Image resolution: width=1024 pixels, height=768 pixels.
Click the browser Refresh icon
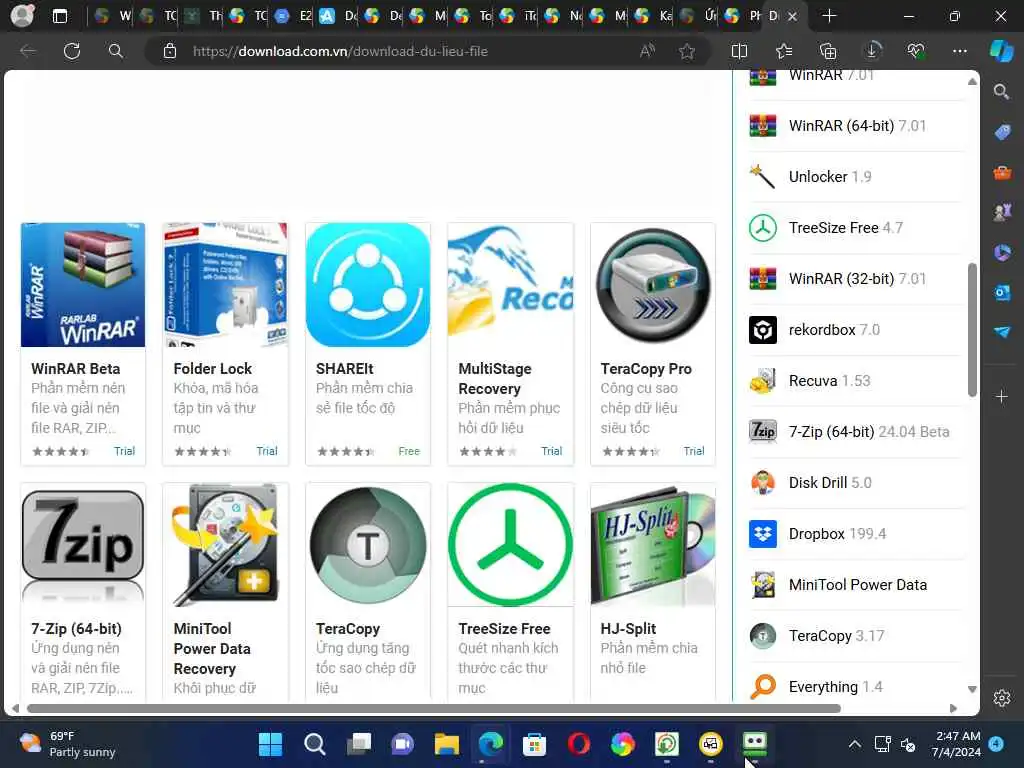click(x=72, y=51)
